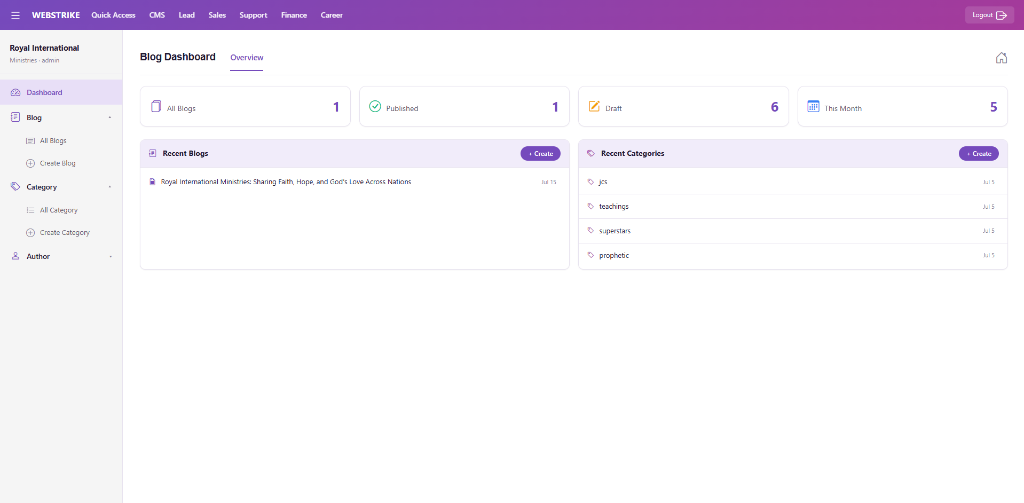Click the WEBSTRIKE brand link
The width and height of the screenshot is (1024, 503).
pyautogui.click(x=56, y=15)
